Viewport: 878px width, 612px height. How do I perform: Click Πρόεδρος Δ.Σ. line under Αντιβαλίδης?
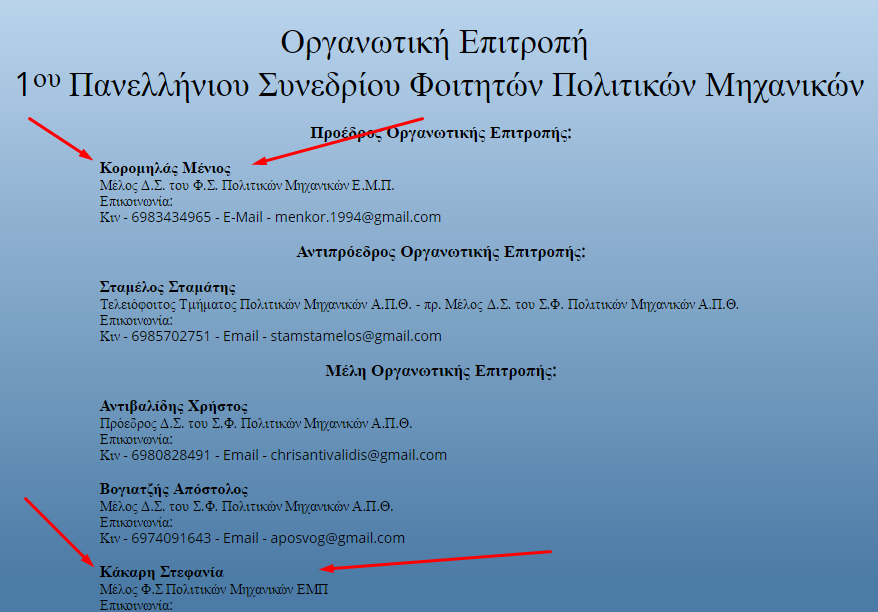(256, 423)
